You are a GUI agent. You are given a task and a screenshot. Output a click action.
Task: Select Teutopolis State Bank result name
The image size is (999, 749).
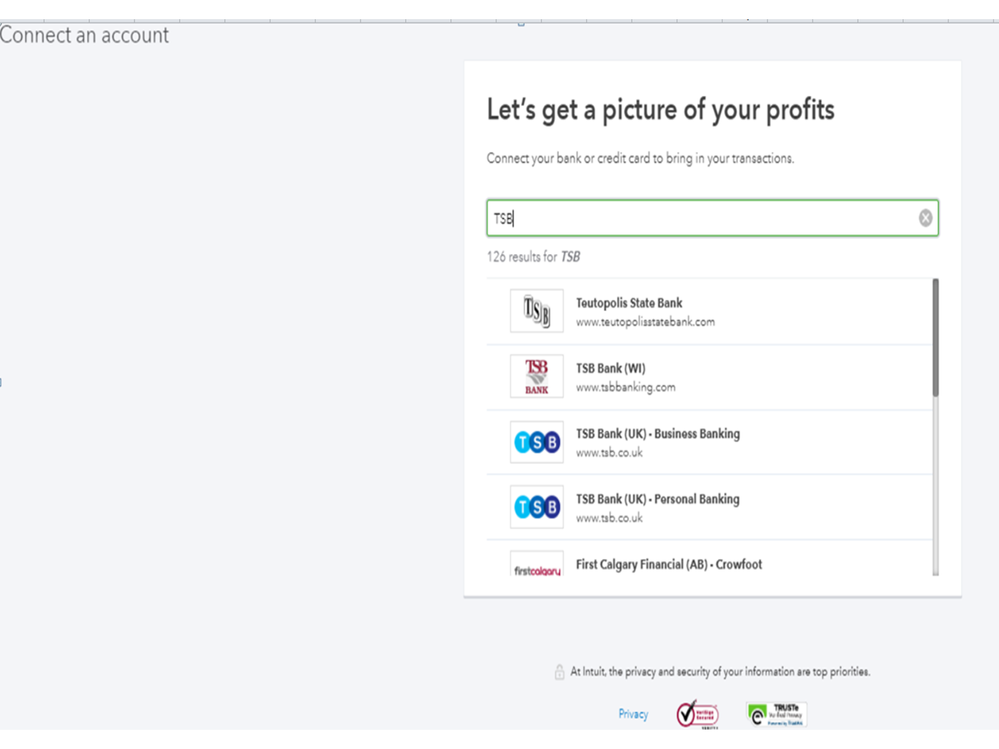(629, 303)
